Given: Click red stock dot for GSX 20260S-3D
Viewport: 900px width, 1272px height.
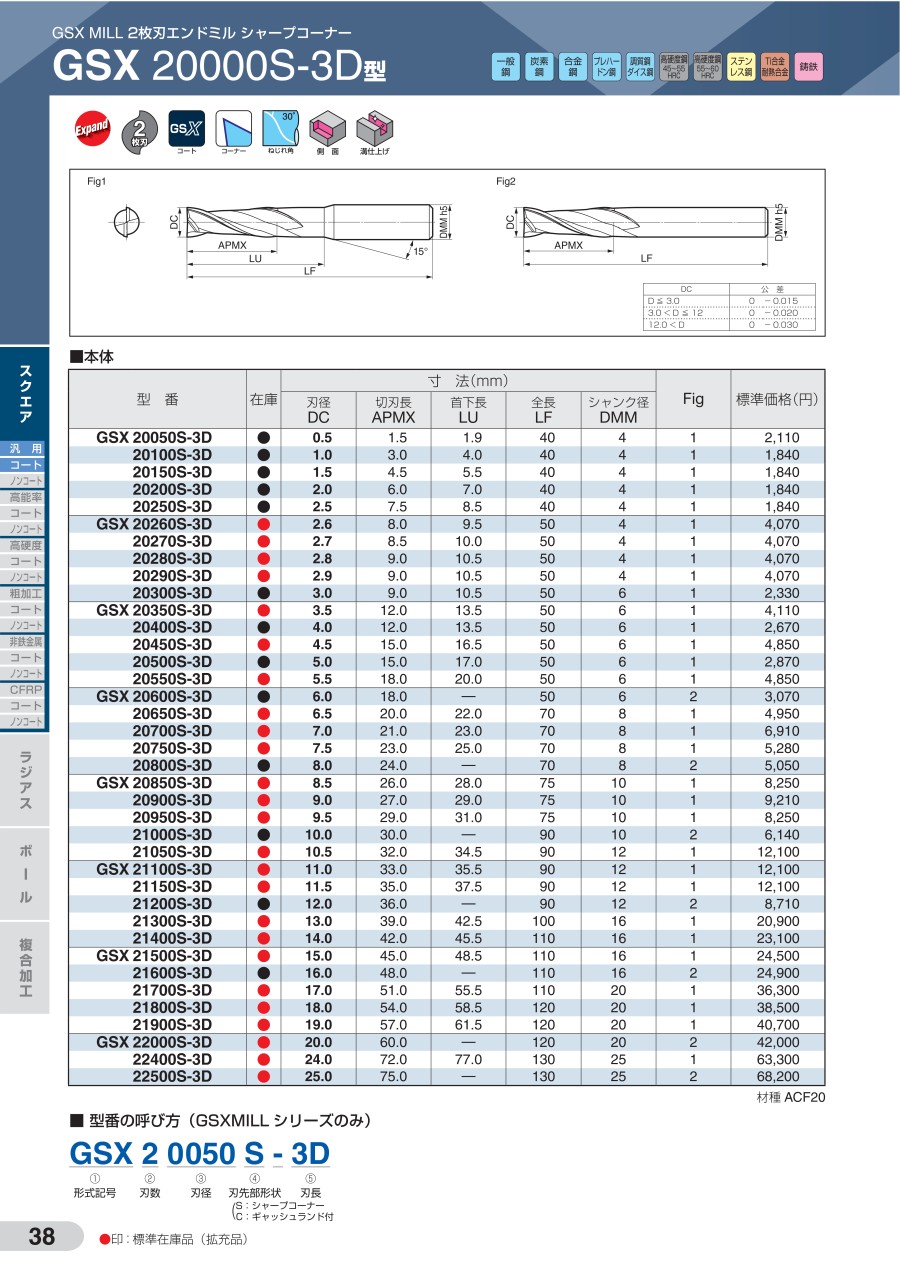Looking at the screenshot, I should (x=264, y=524).
